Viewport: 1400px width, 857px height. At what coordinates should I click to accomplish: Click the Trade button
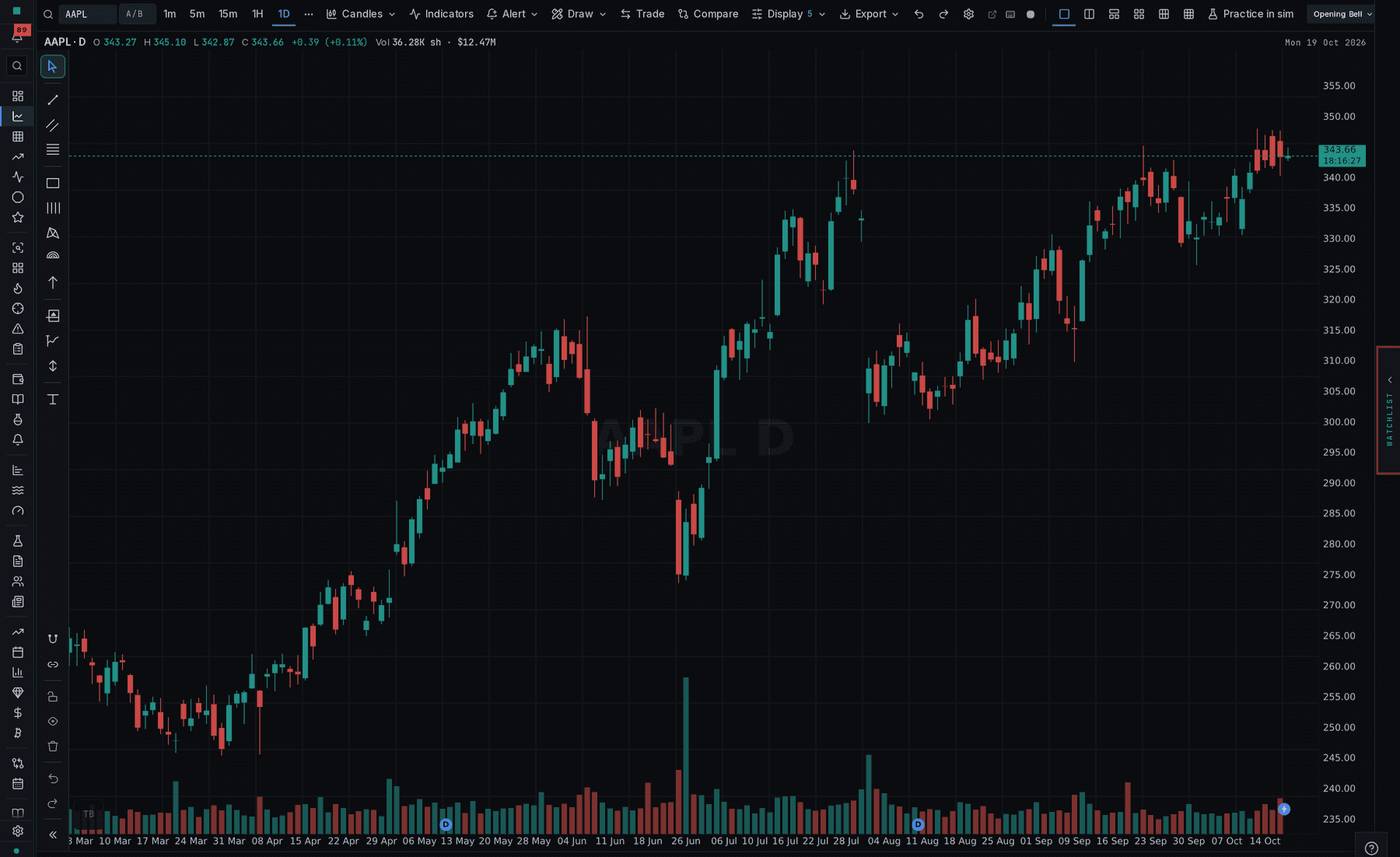(642, 14)
